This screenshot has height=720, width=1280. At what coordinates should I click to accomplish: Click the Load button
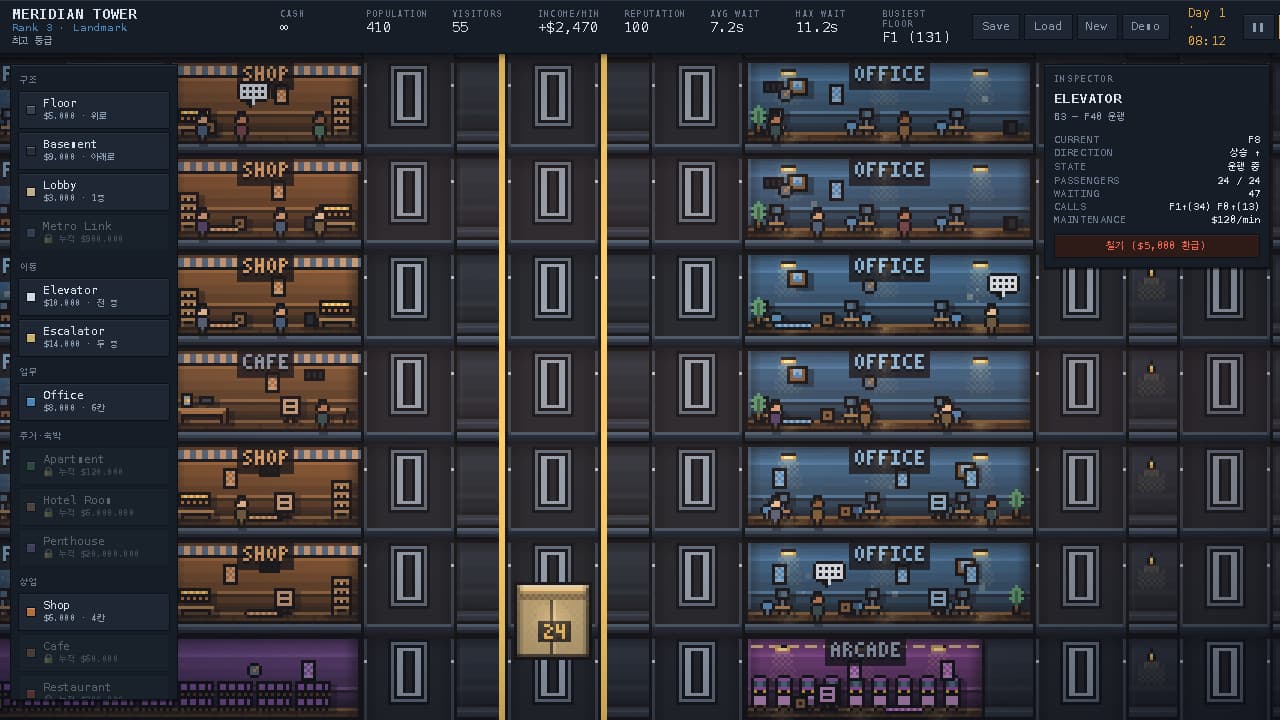pyautogui.click(x=1048, y=27)
